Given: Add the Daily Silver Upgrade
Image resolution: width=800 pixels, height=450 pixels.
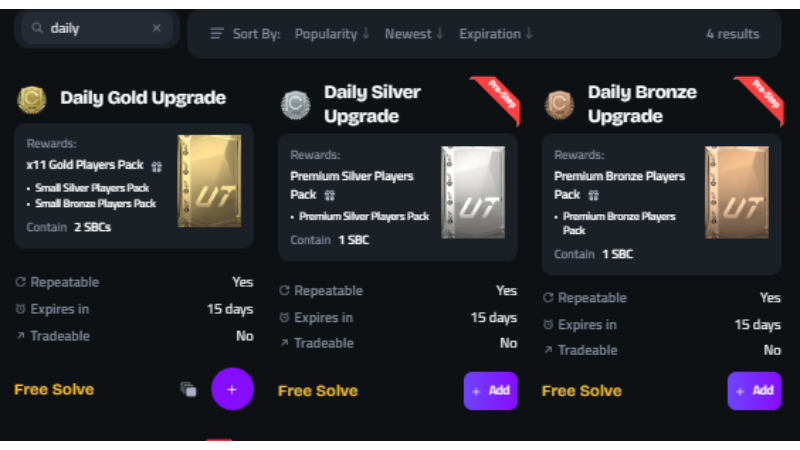Looking at the screenshot, I should [x=490, y=391].
